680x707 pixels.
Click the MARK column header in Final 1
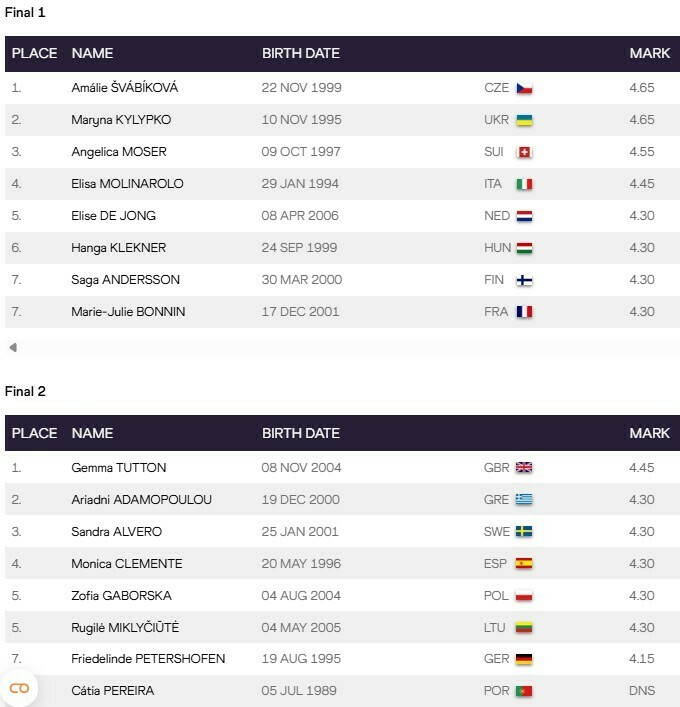click(649, 54)
